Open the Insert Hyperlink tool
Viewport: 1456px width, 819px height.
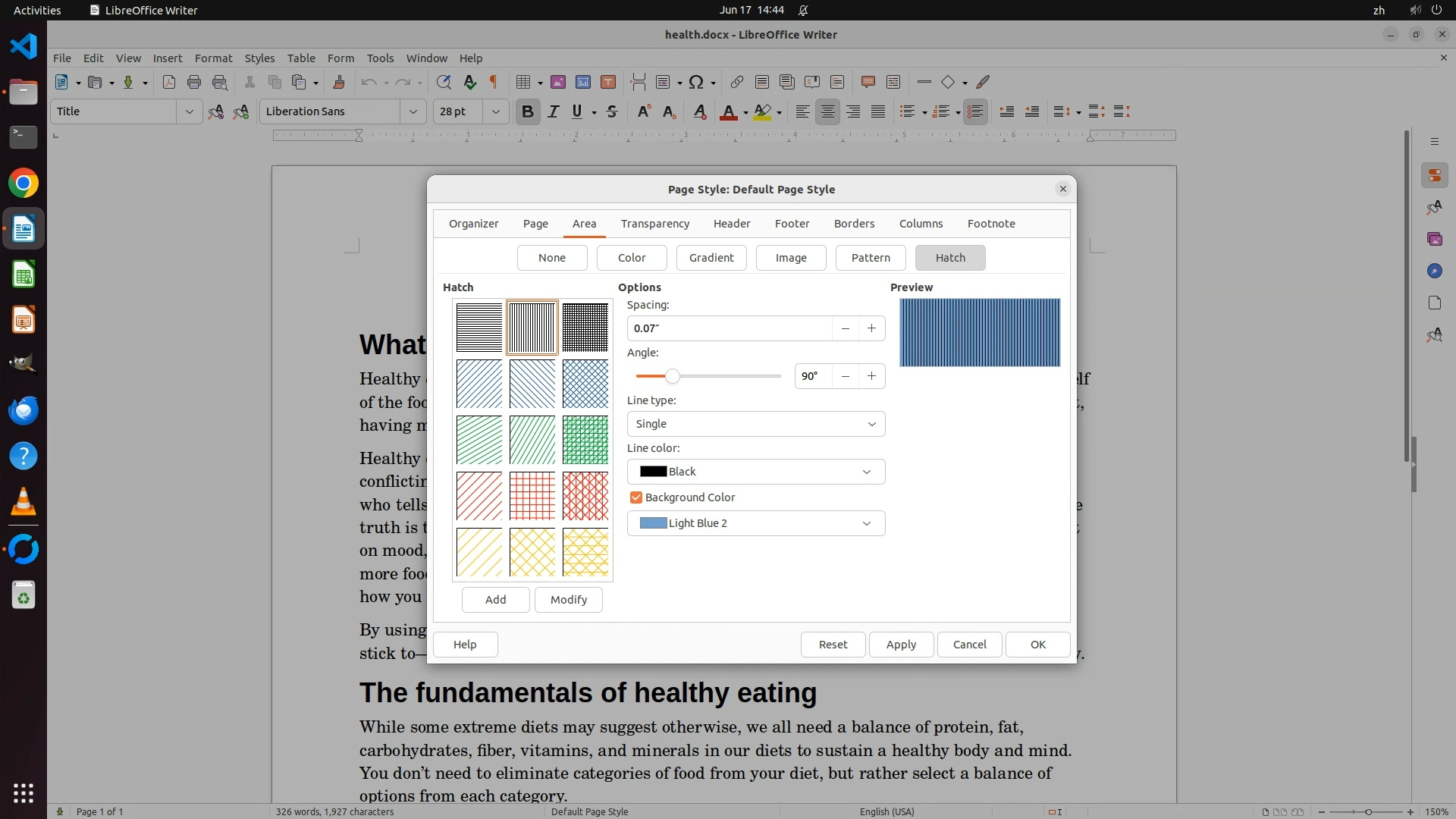pyautogui.click(x=736, y=82)
